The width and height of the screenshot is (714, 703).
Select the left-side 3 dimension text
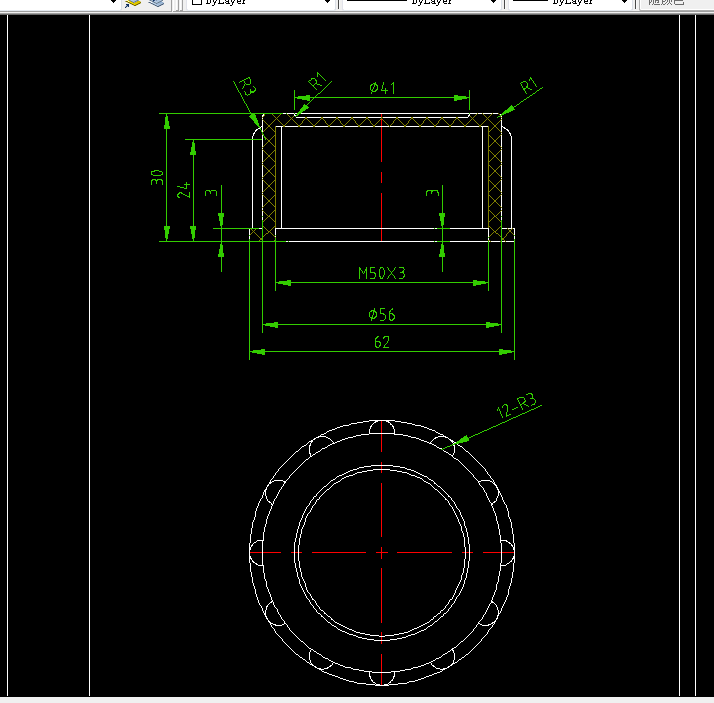211,193
